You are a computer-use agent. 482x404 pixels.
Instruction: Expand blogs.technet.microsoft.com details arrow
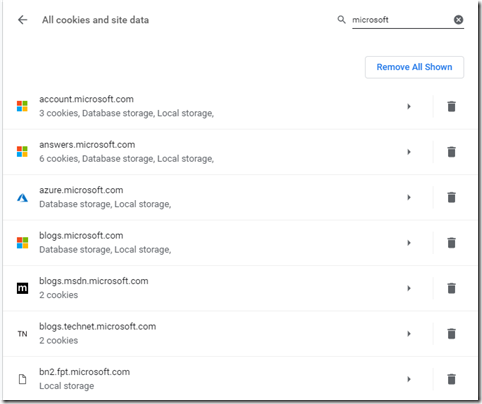[409, 334]
